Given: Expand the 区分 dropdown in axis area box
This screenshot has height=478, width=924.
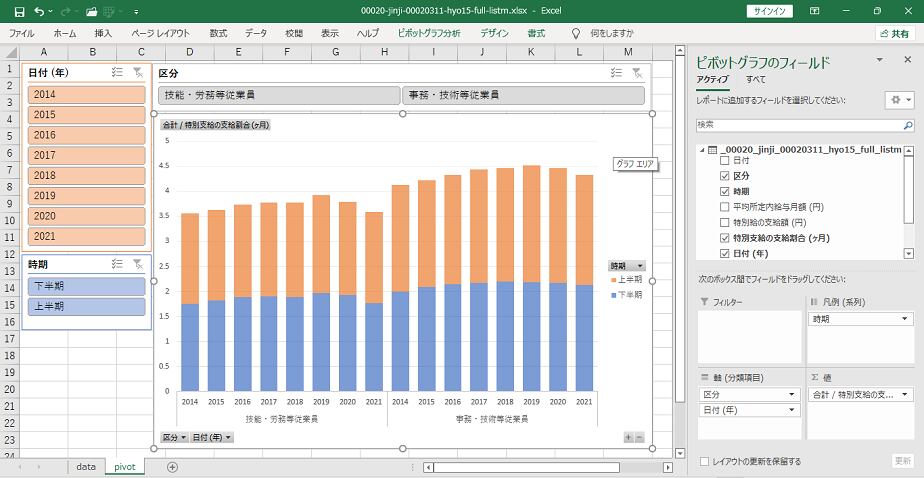Looking at the screenshot, I should 792,394.
